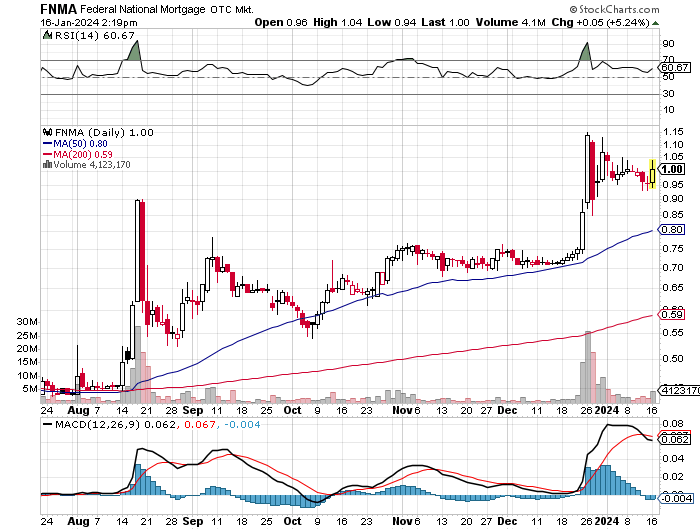Click the 0.85 price axis label
Screen dimensions: 700x530
tap(673, 215)
